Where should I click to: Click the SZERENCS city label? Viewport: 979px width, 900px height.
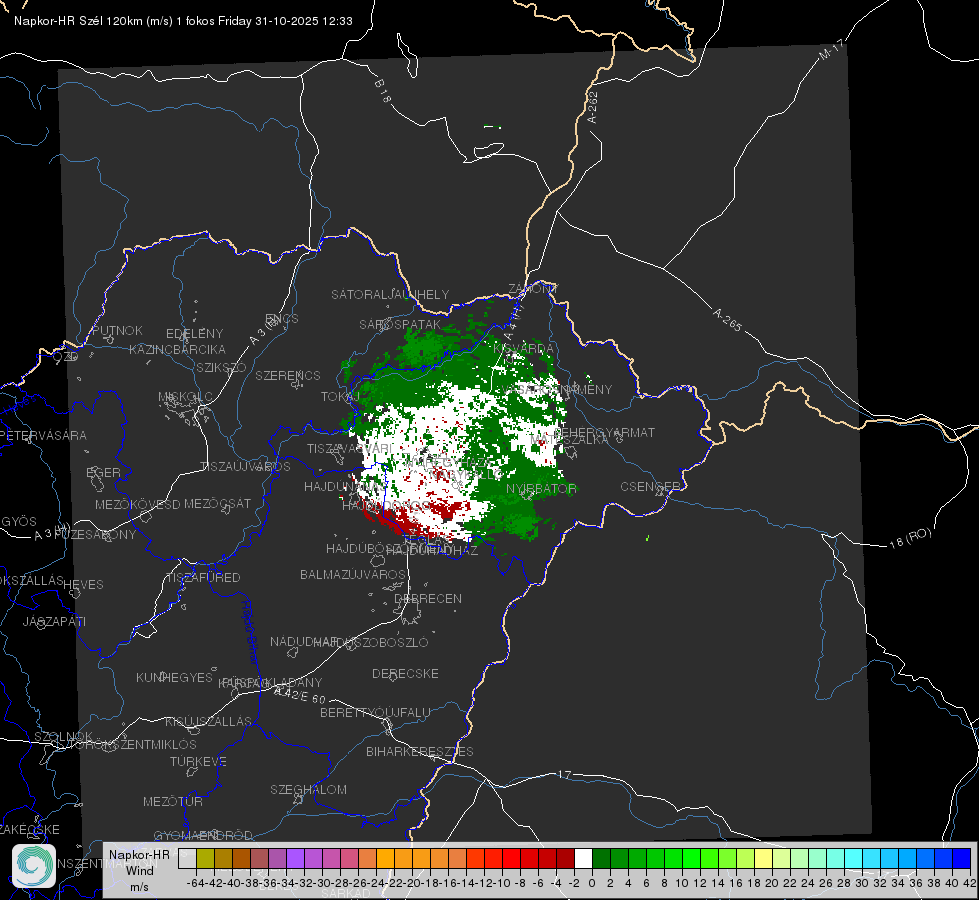(x=288, y=375)
